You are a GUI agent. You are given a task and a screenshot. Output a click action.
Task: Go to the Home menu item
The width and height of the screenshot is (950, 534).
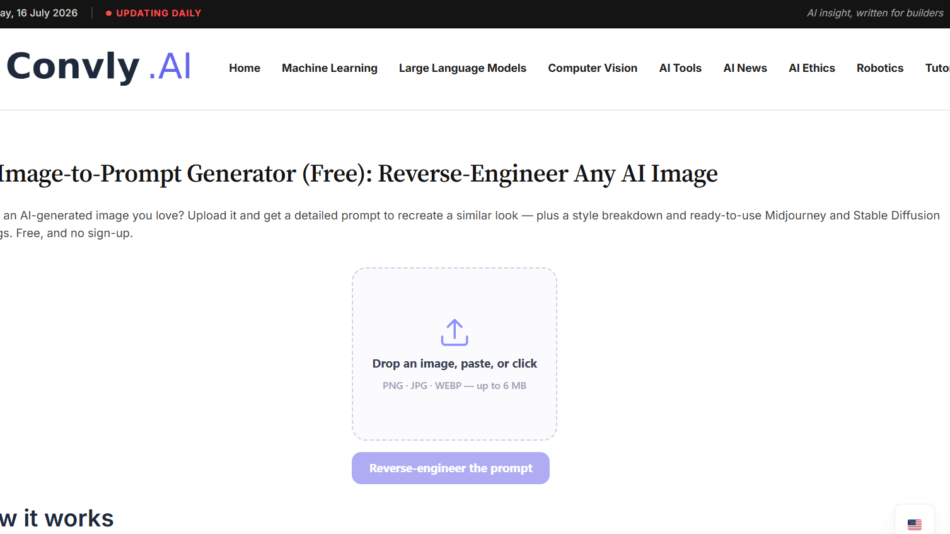click(244, 68)
